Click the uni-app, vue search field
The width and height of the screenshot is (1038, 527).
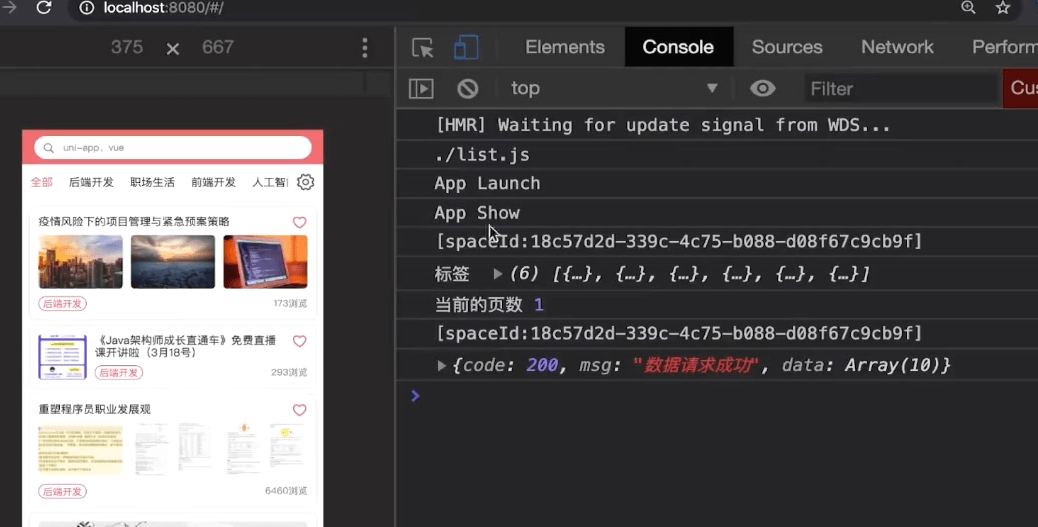173,148
